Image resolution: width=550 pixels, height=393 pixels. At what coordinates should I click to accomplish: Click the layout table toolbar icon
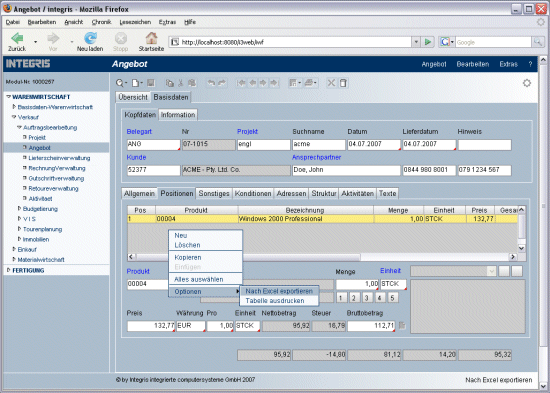(293, 83)
